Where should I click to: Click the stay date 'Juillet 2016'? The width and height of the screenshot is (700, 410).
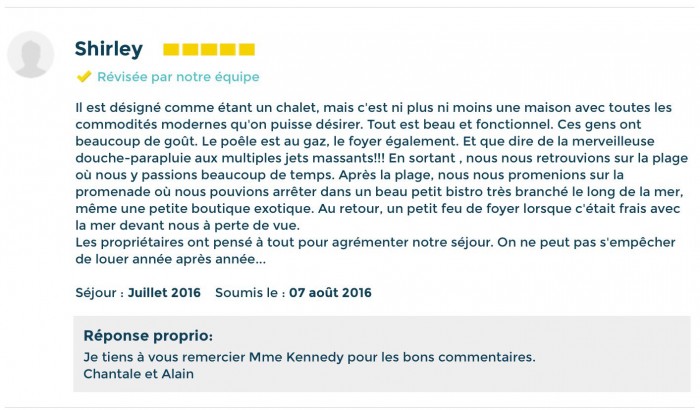tap(164, 293)
